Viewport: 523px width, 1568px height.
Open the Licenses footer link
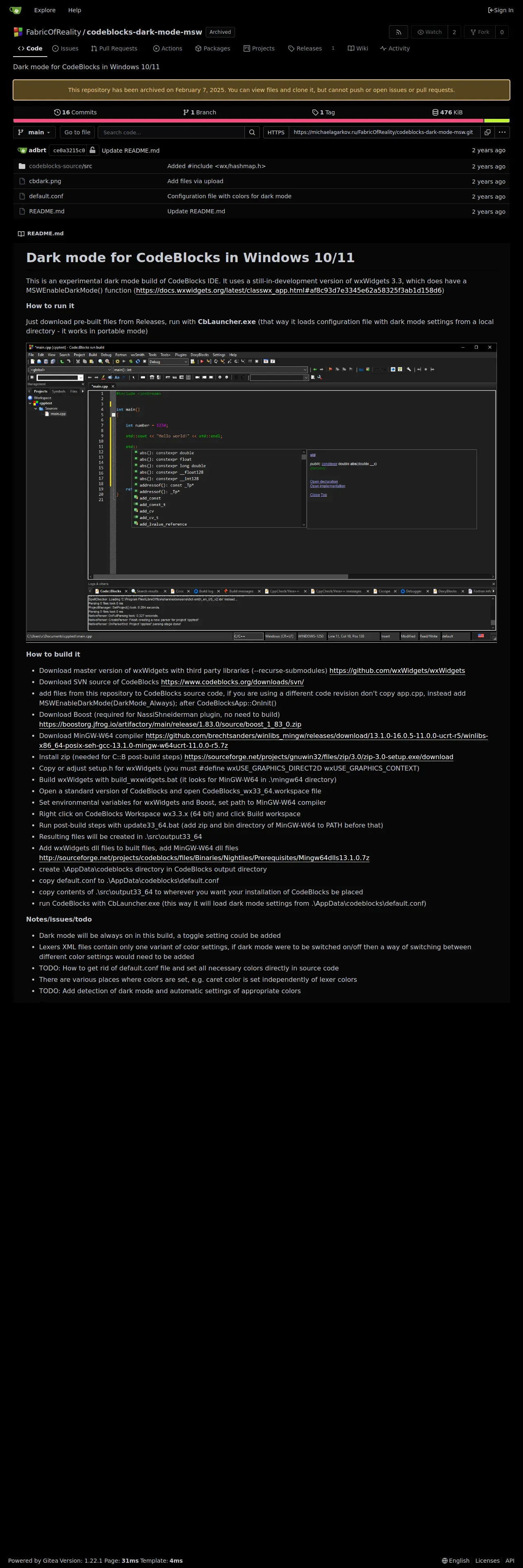[x=487, y=1561]
